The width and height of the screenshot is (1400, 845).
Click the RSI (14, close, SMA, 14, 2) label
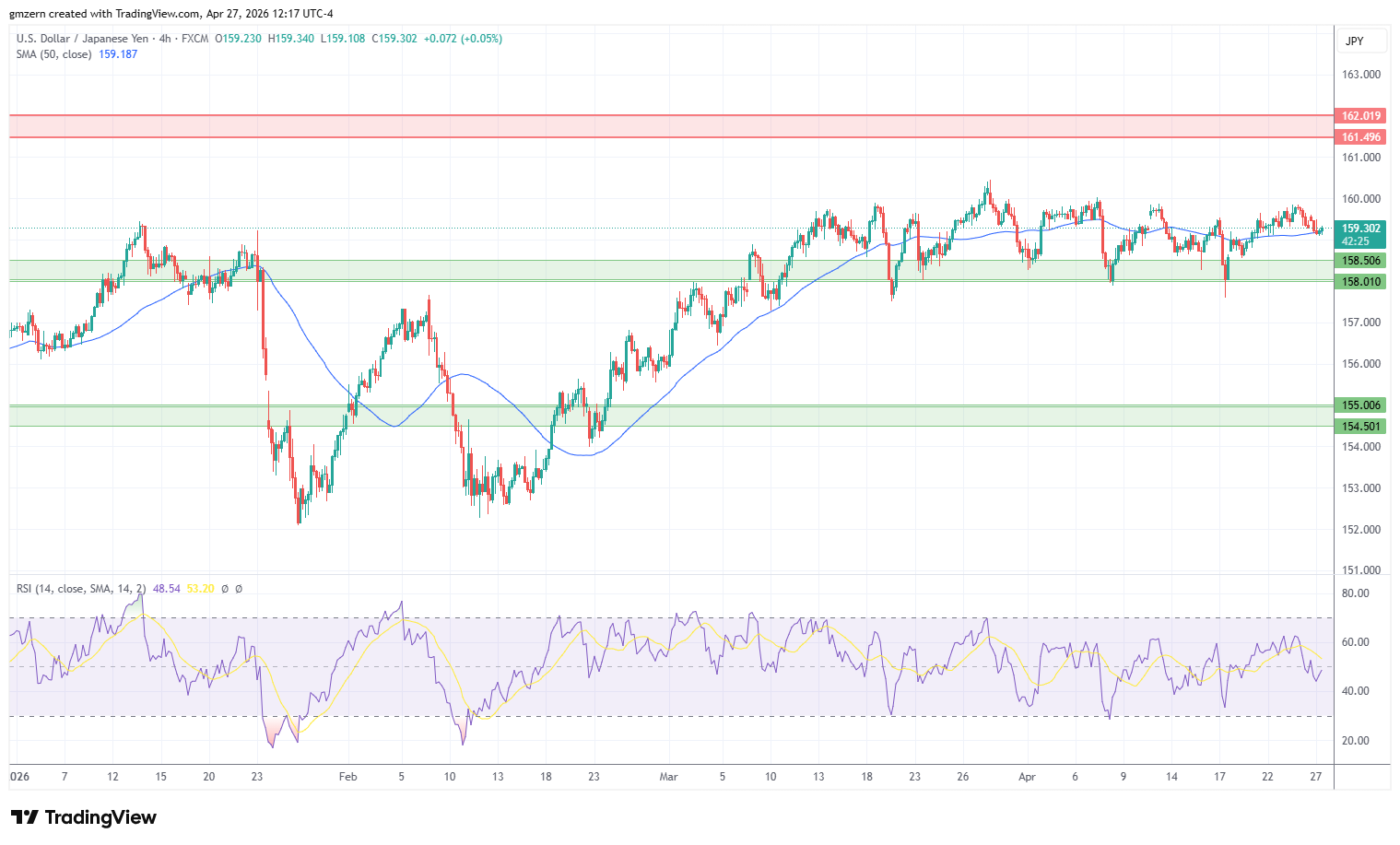coord(81,589)
